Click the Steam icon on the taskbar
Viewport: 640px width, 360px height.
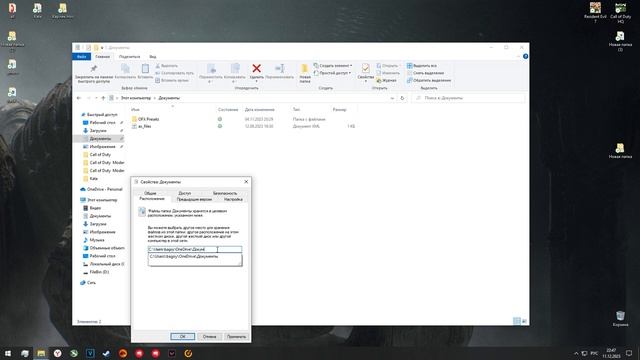point(107,353)
